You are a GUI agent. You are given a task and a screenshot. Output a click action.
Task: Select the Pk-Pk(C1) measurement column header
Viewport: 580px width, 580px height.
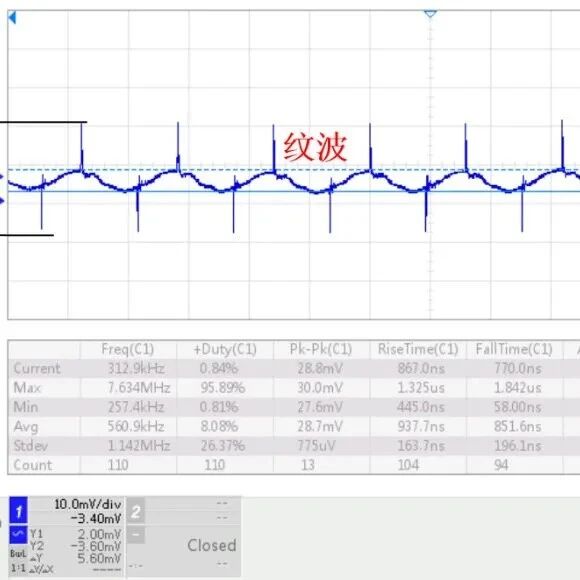click(x=320, y=349)
